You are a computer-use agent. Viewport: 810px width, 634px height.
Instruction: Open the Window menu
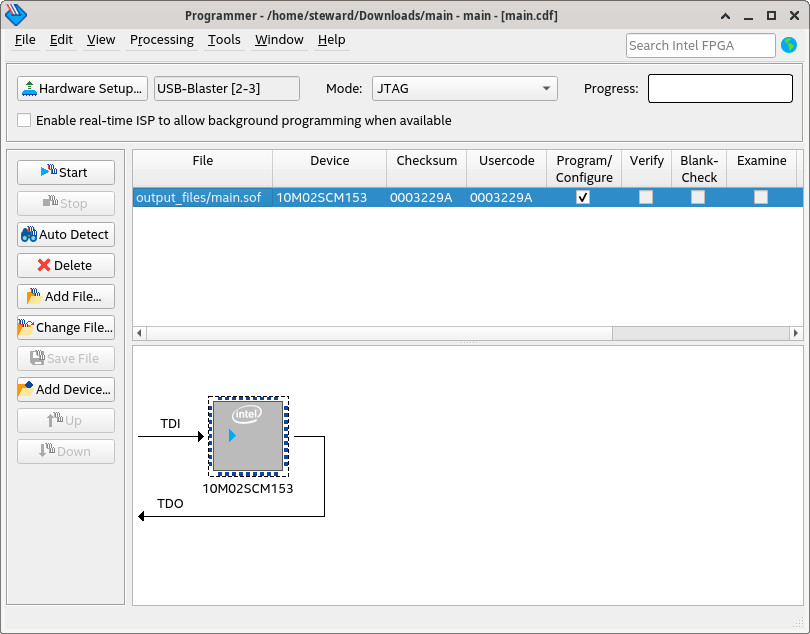[279, 40]
